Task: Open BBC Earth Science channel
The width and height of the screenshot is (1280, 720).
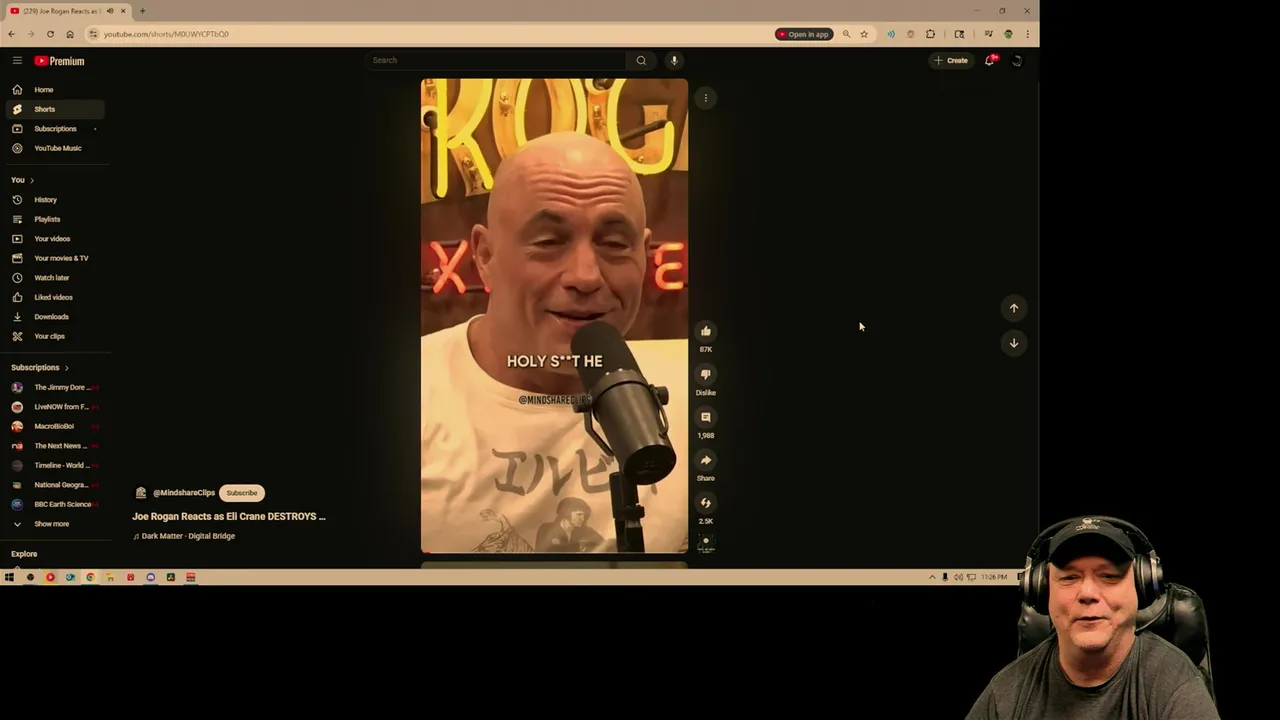Action: [55, 504]
